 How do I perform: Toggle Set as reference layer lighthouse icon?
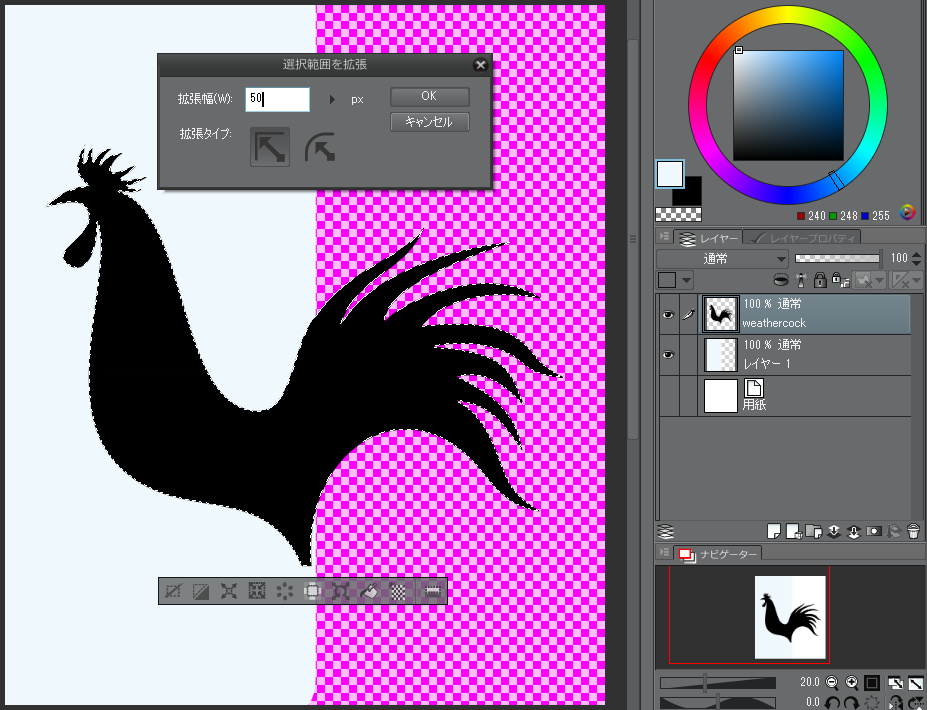800,280
